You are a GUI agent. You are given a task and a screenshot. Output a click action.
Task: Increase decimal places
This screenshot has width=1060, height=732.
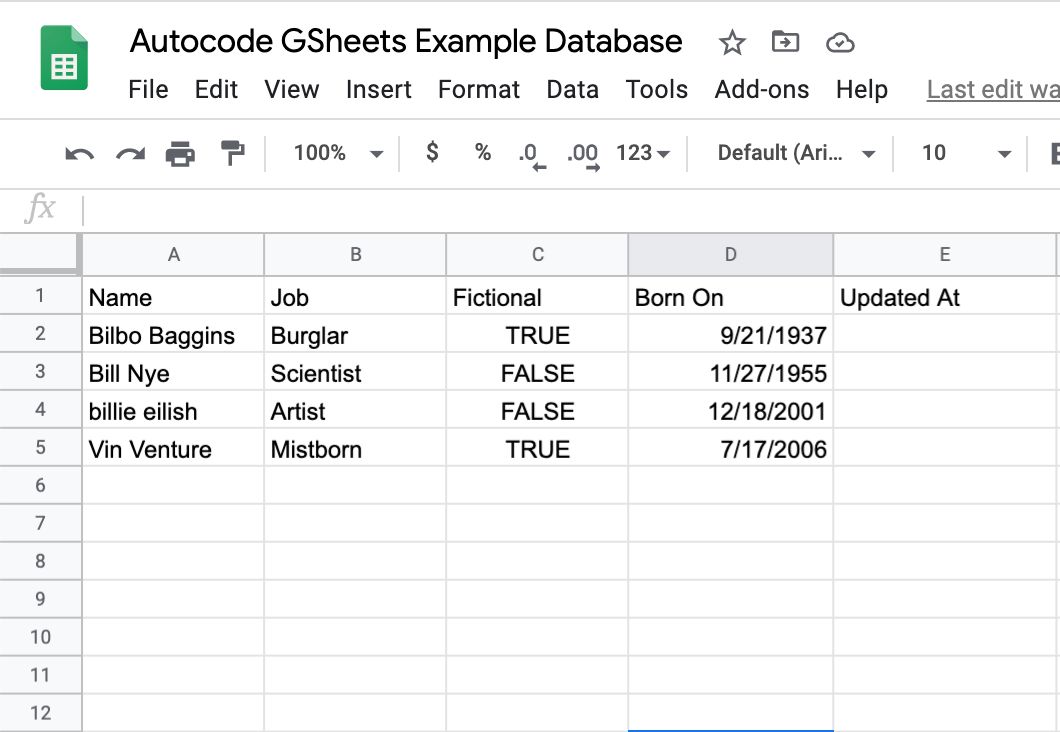point(581,151)
